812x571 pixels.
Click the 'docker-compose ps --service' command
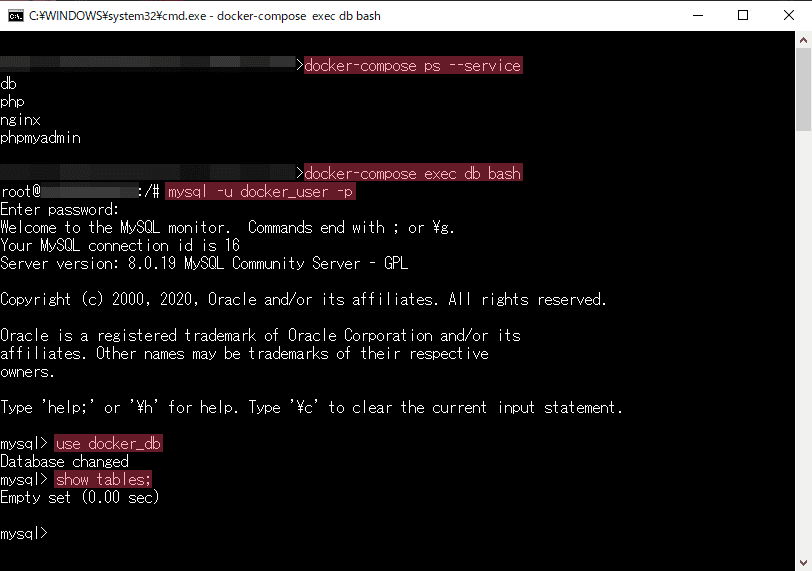tap(413, 66)
